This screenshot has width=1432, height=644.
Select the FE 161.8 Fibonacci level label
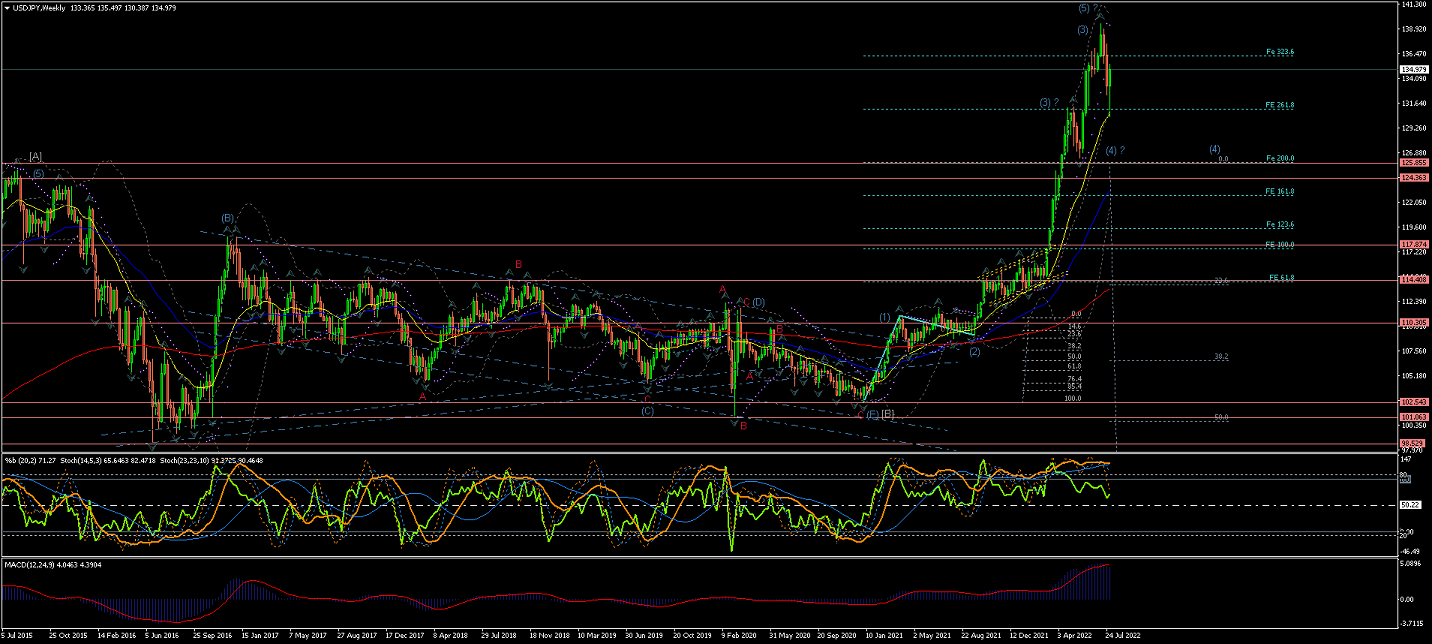coord(1281,191)
